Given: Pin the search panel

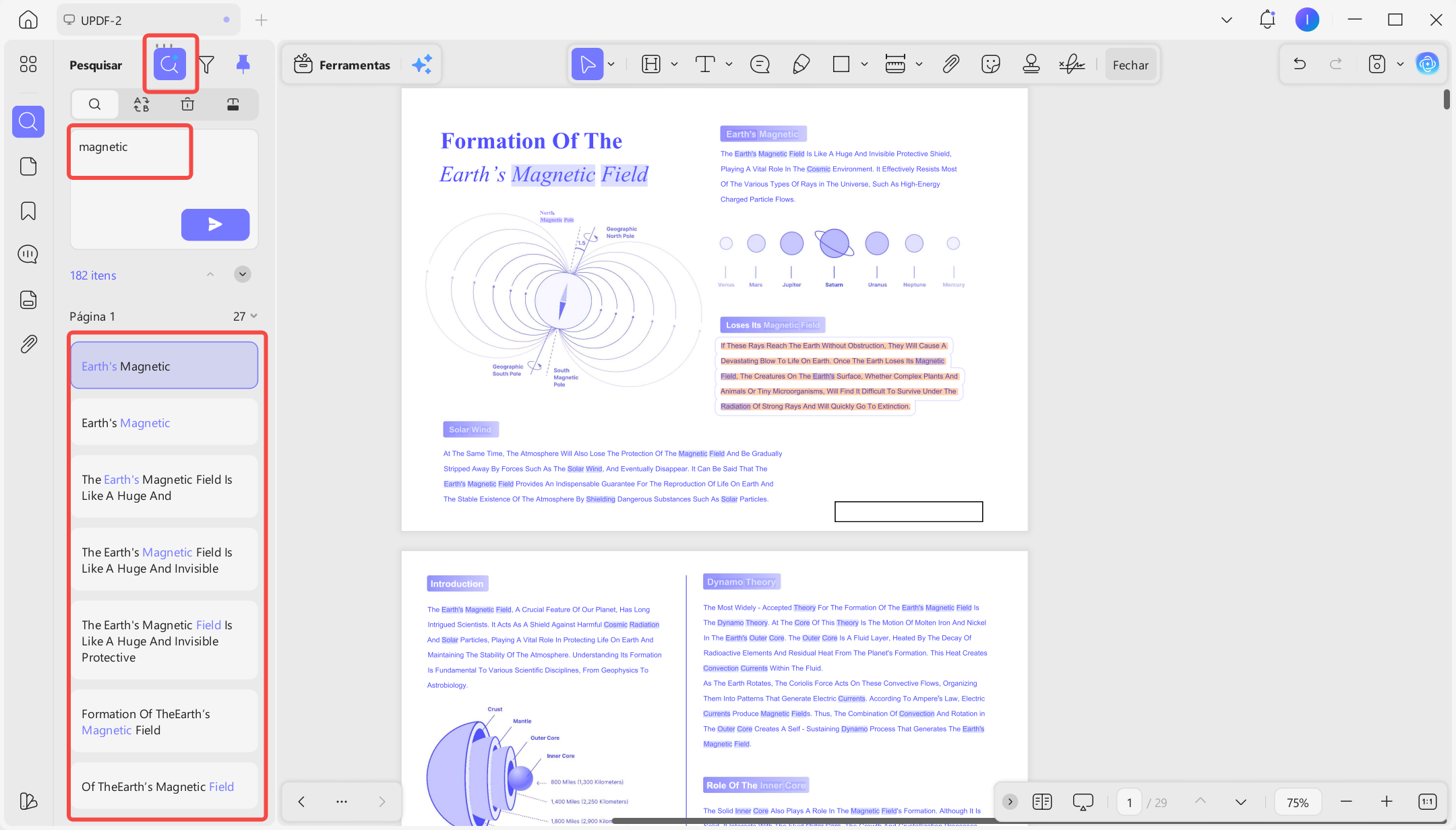Looking at the screenshot, I should click(x=243, y=65).
